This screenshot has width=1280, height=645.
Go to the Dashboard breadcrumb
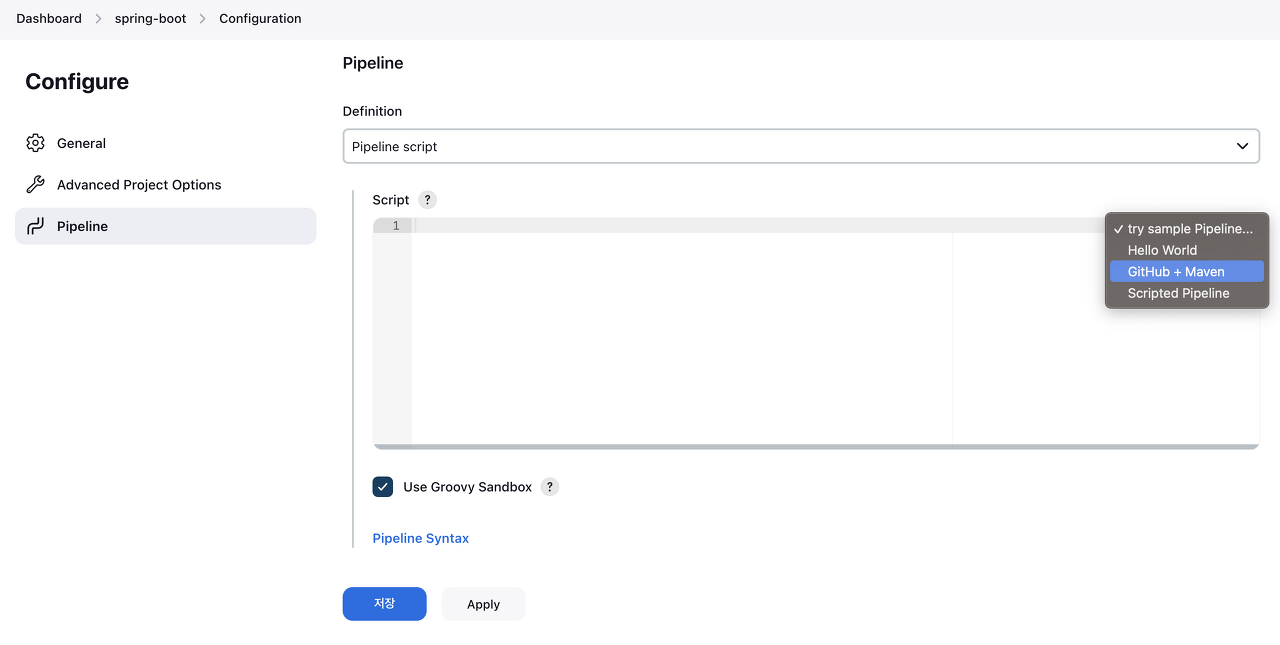tap(49, 18)
